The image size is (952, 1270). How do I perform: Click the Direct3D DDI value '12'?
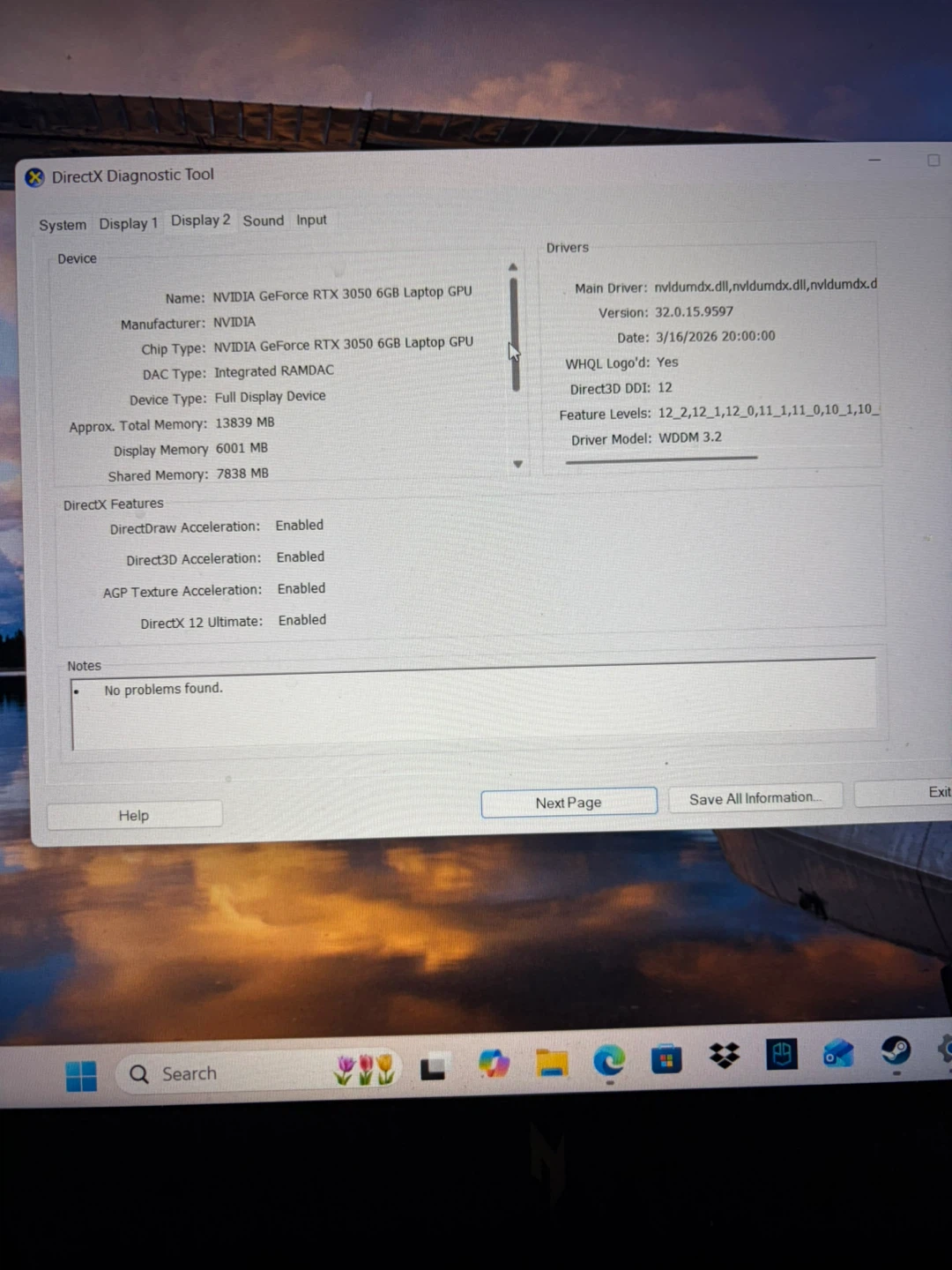(665, 387)
